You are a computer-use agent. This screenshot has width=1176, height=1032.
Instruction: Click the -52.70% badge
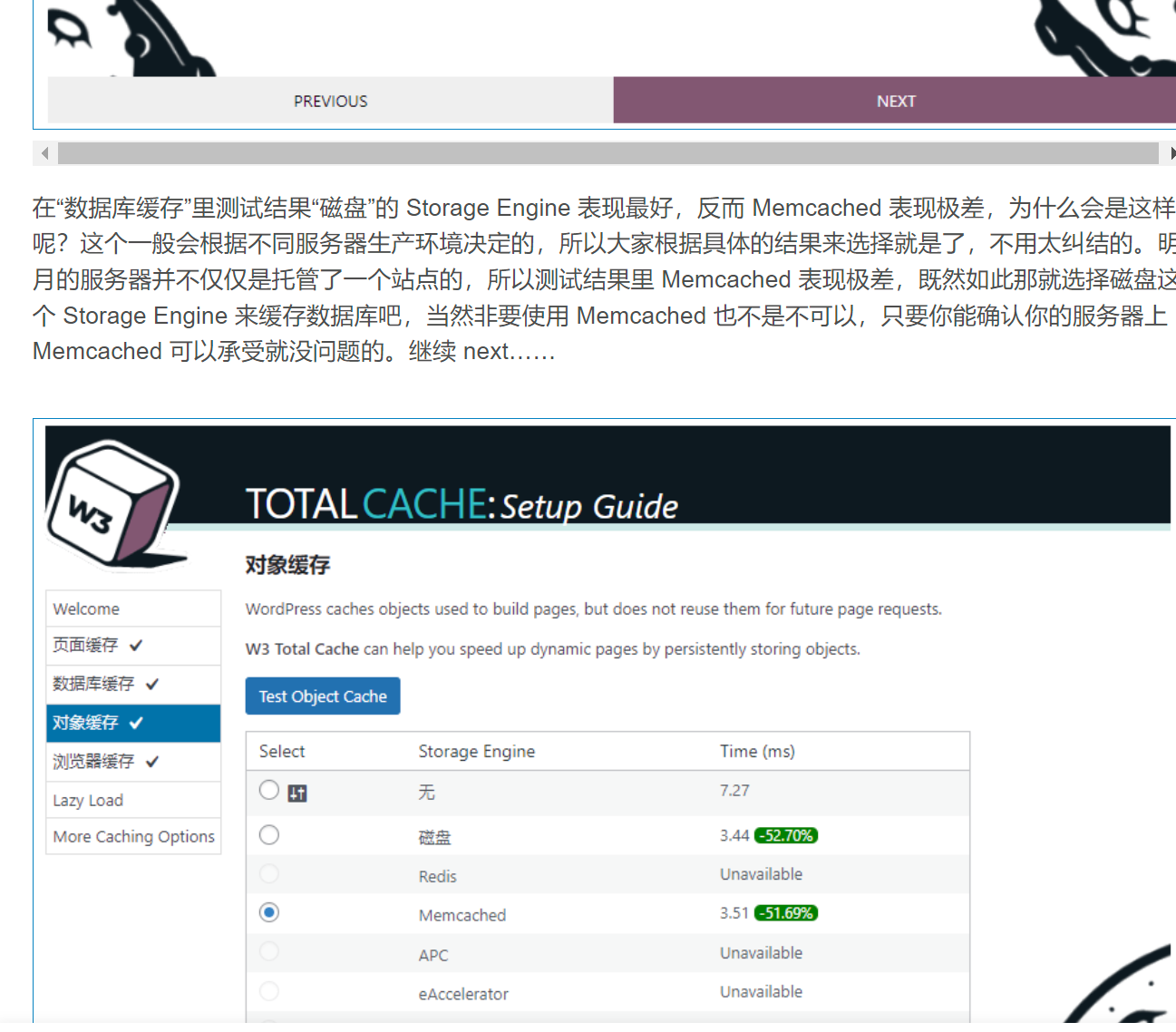point(786,835)
